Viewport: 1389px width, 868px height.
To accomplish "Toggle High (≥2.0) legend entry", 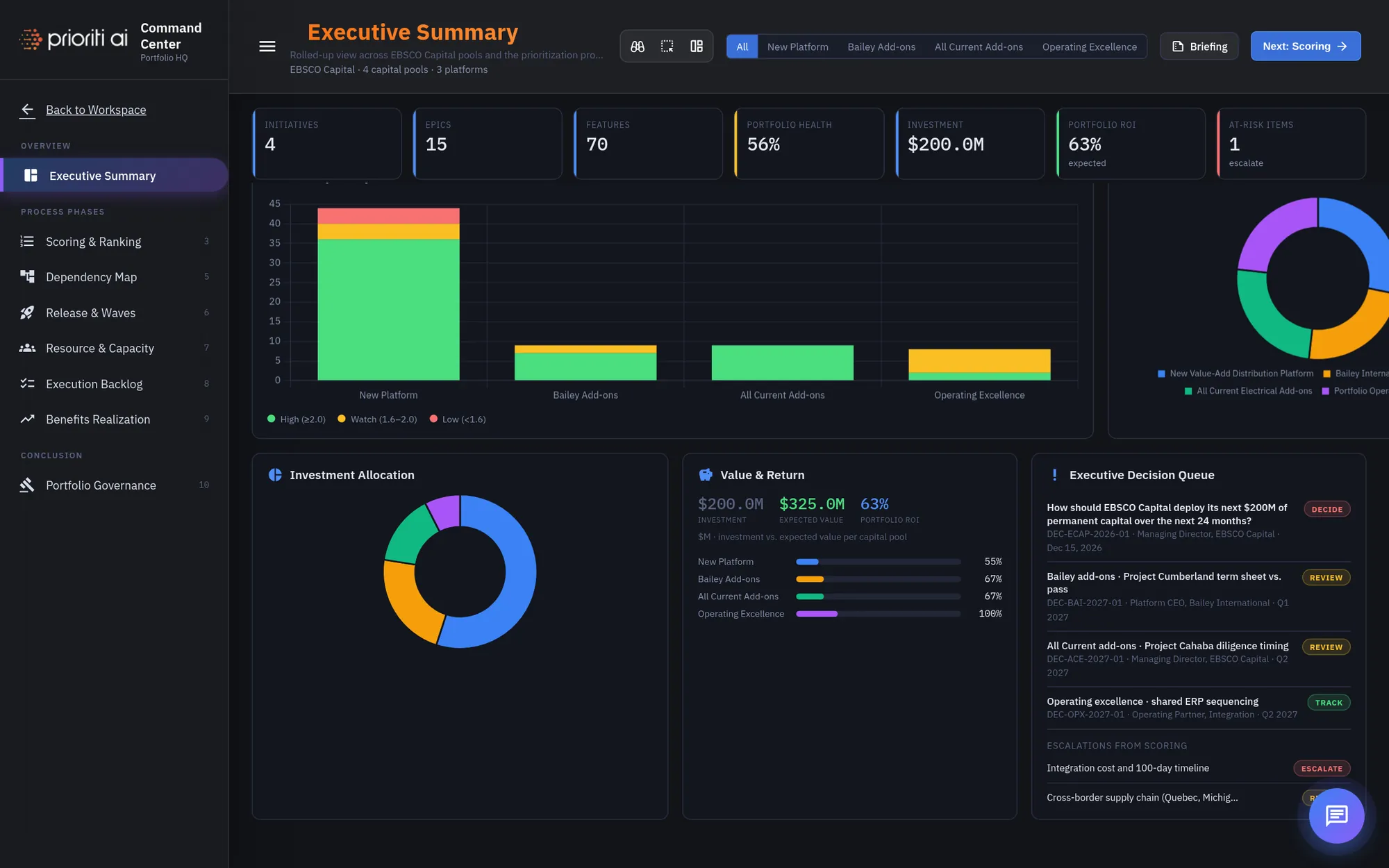I will pyautogui.click(x=297, y=419).
